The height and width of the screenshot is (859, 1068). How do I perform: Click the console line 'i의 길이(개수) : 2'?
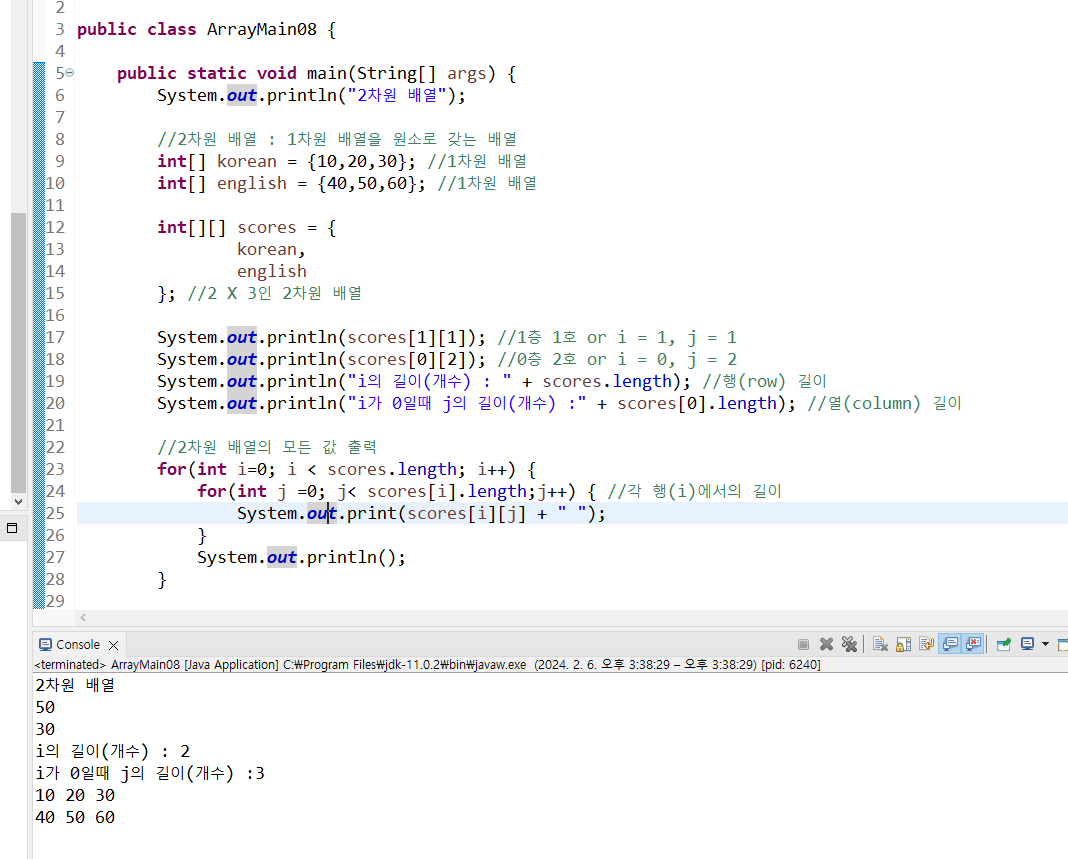click(112, 751)
